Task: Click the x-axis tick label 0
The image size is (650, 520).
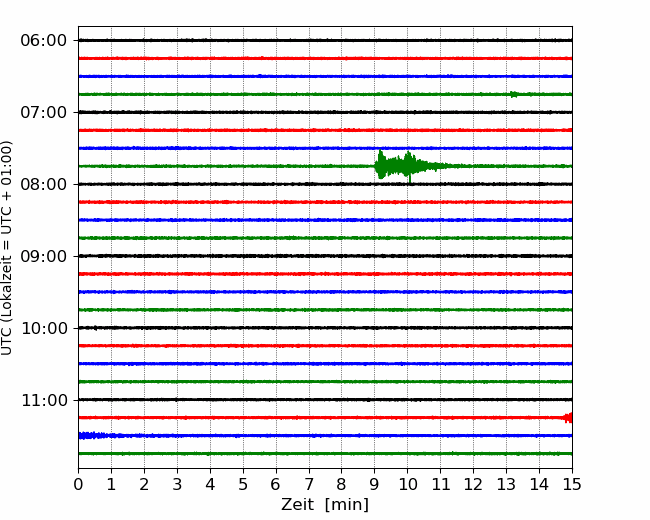Action: tap(78, 485)
